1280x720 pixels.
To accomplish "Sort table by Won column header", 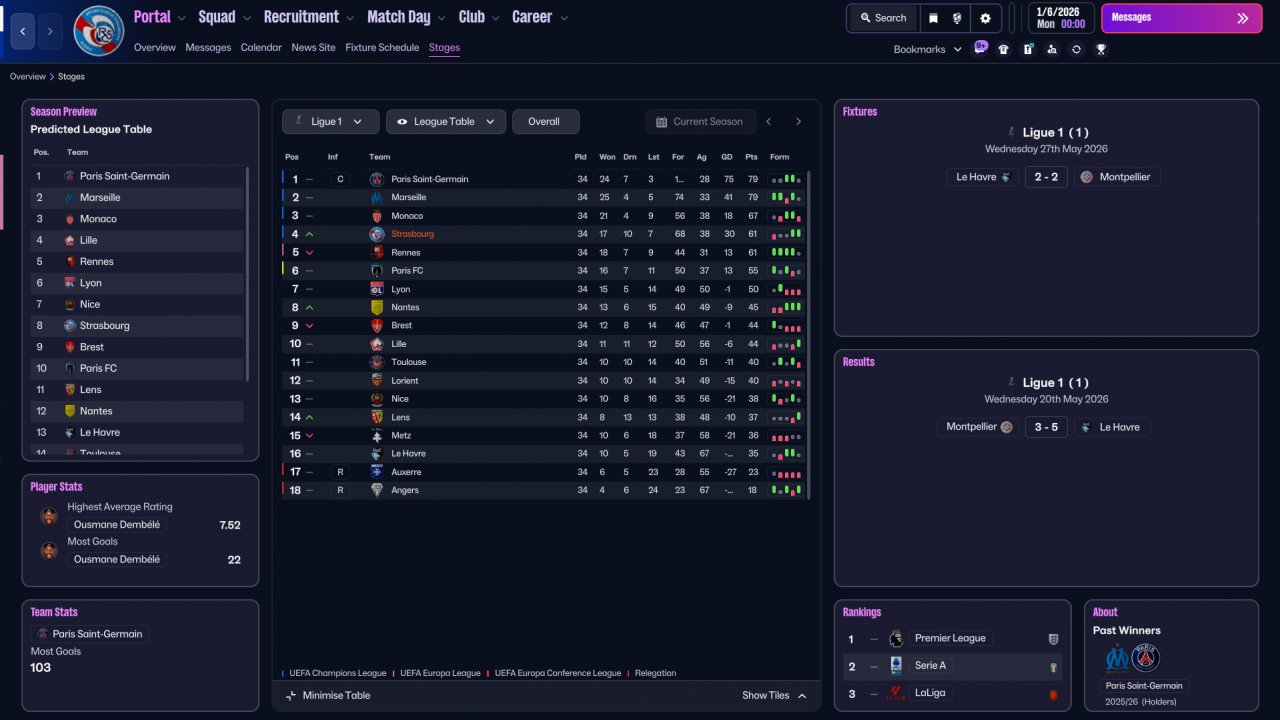I will click(607, 157).
